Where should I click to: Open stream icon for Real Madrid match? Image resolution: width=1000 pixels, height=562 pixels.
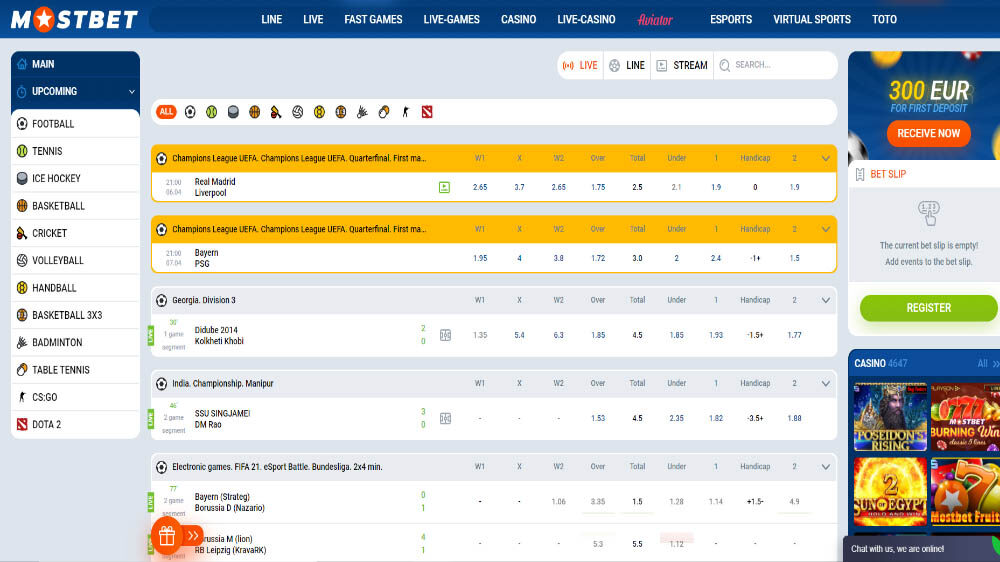pos(445,188)
